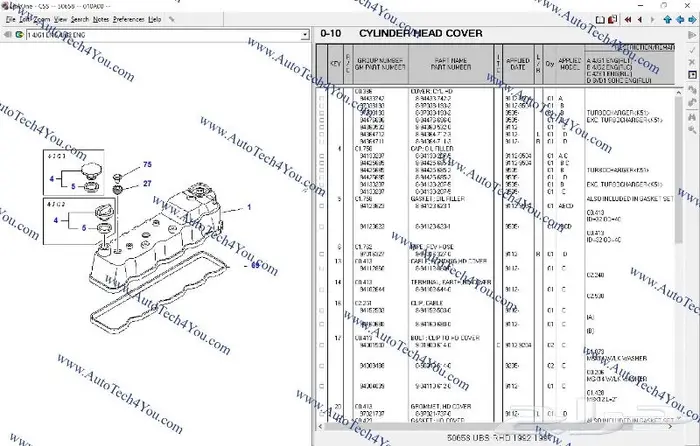Select callout number 27 in the diagram

[x=147, y=183]
